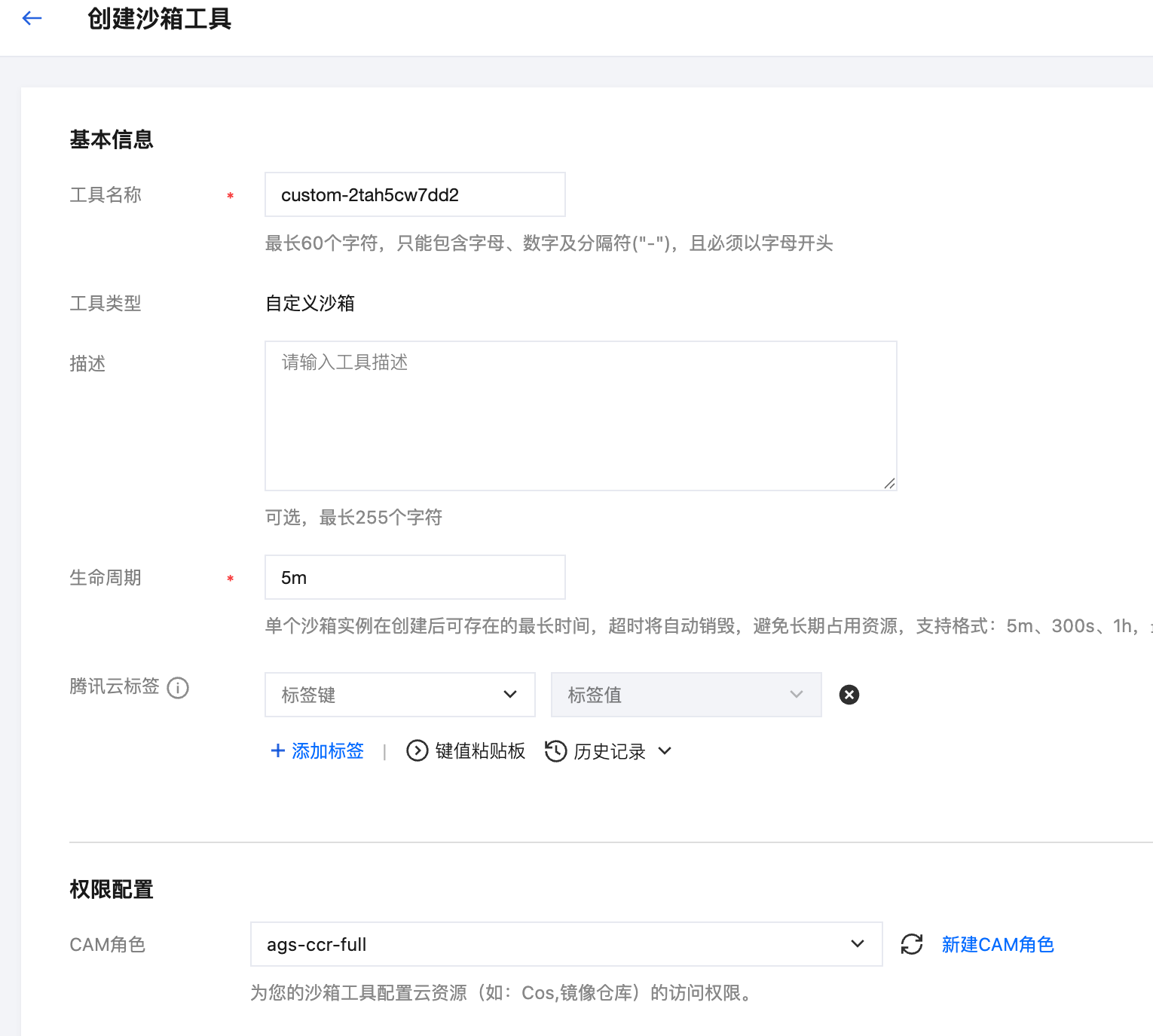Viewport: 1153px width, 1036px height.
Task: Expand the 历史记录 chevron menu
Action: (665, 751)
